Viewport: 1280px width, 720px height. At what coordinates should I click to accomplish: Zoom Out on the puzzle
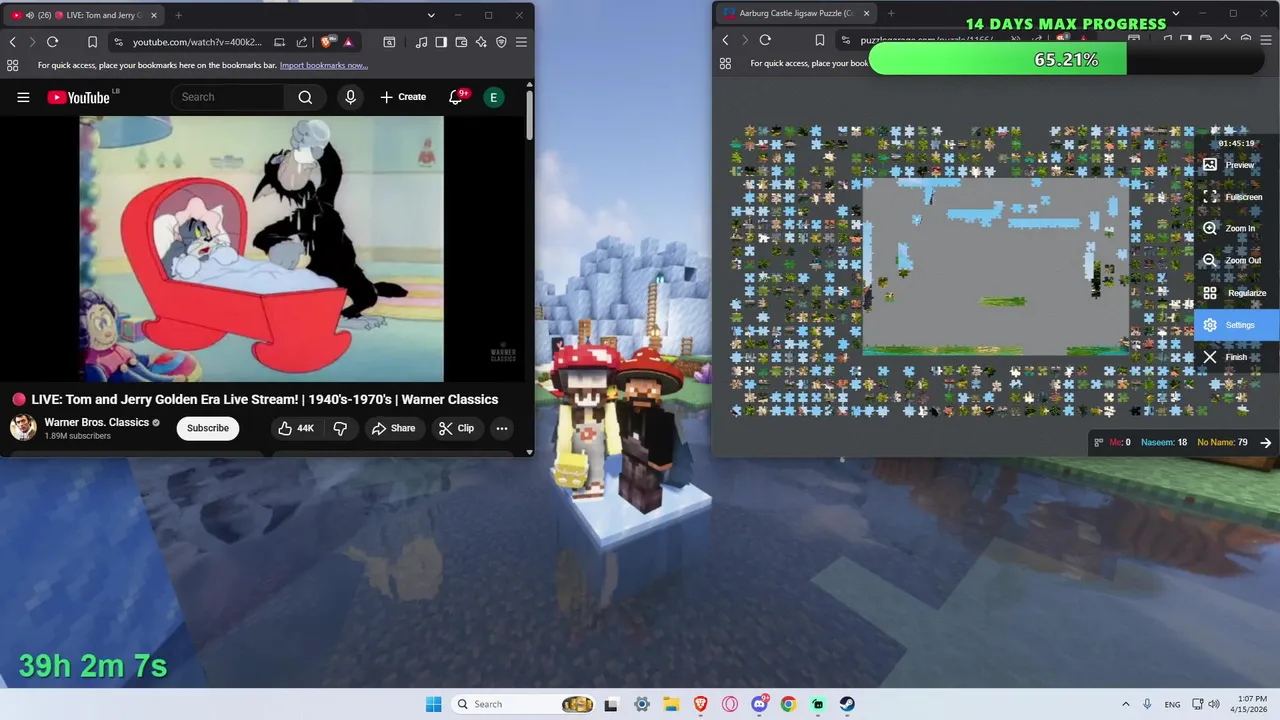tap(1237, 261)
